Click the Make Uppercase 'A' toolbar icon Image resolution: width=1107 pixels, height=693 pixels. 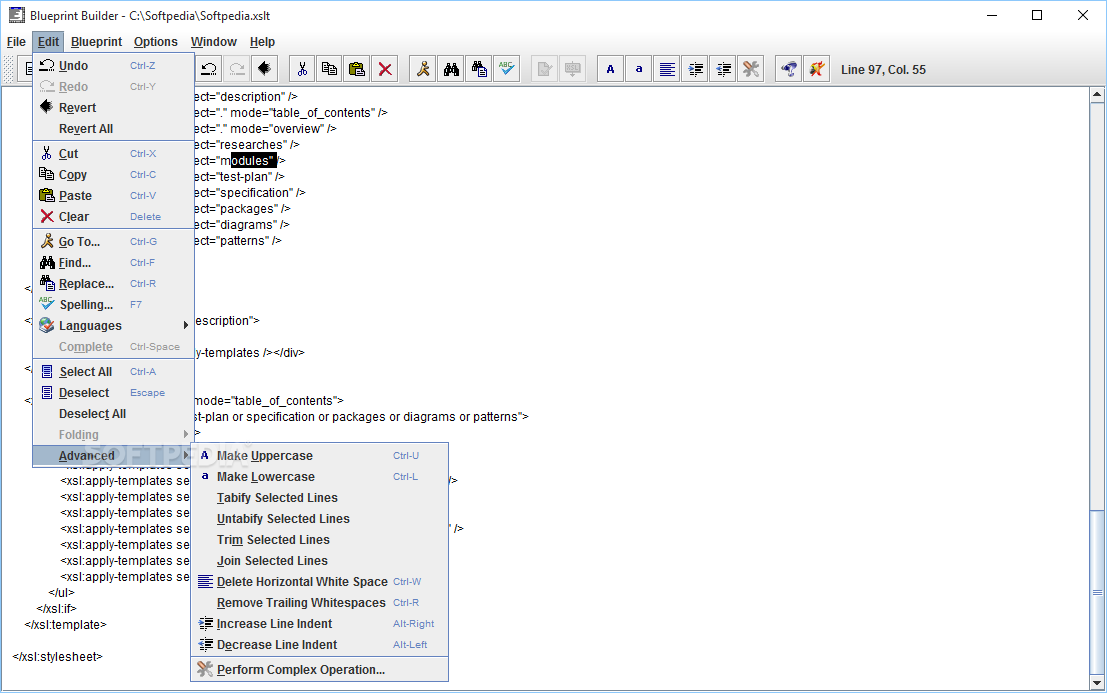tap(611, 69)
